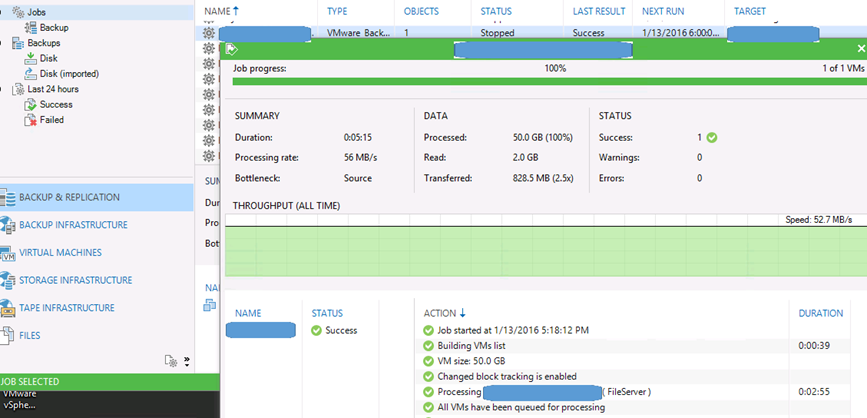The width and height of the screenshot is (867, 418).
Task: Click the Tape Infrastructure pane icon
Action: pos(8,308)
